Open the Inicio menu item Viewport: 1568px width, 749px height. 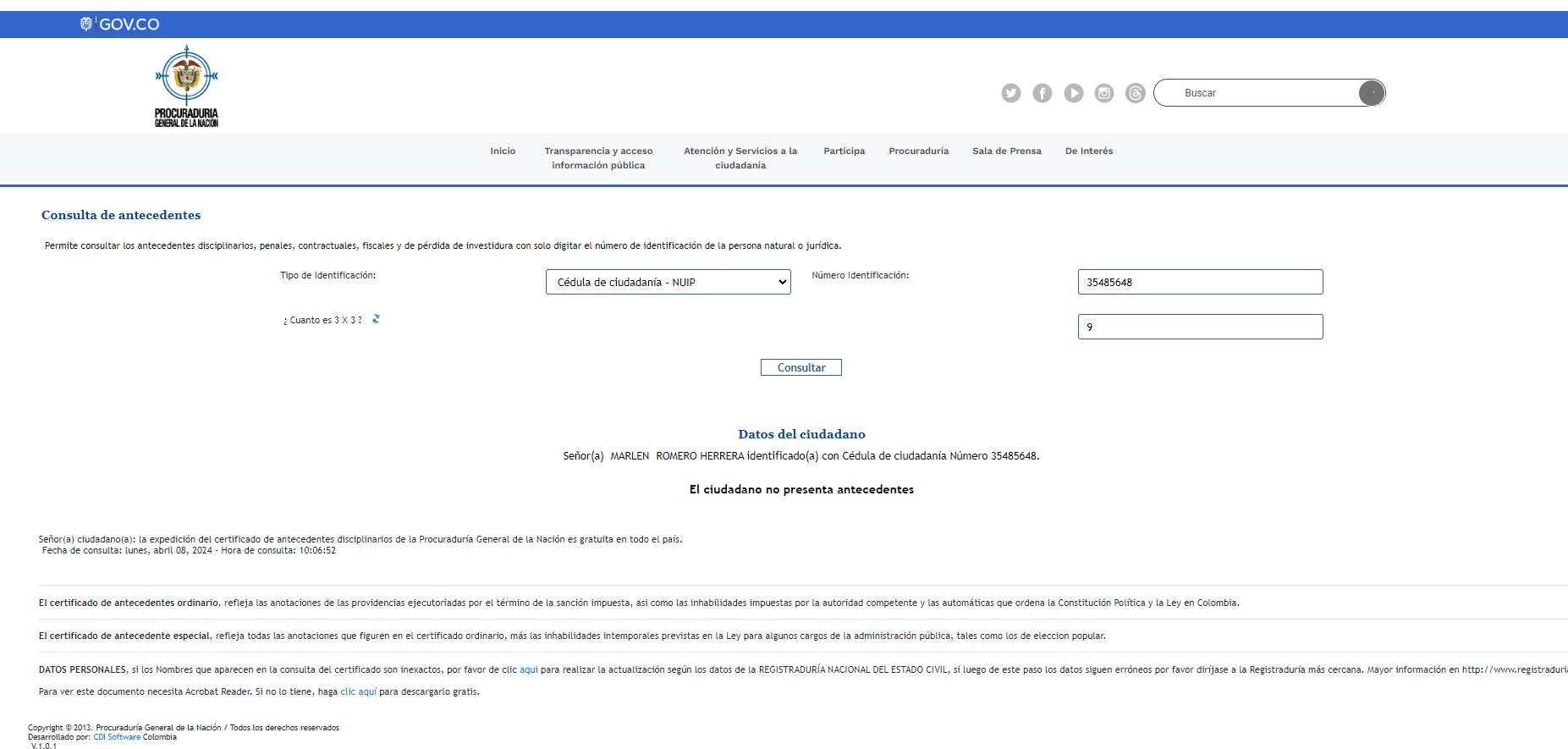click(x=503, y=151)
